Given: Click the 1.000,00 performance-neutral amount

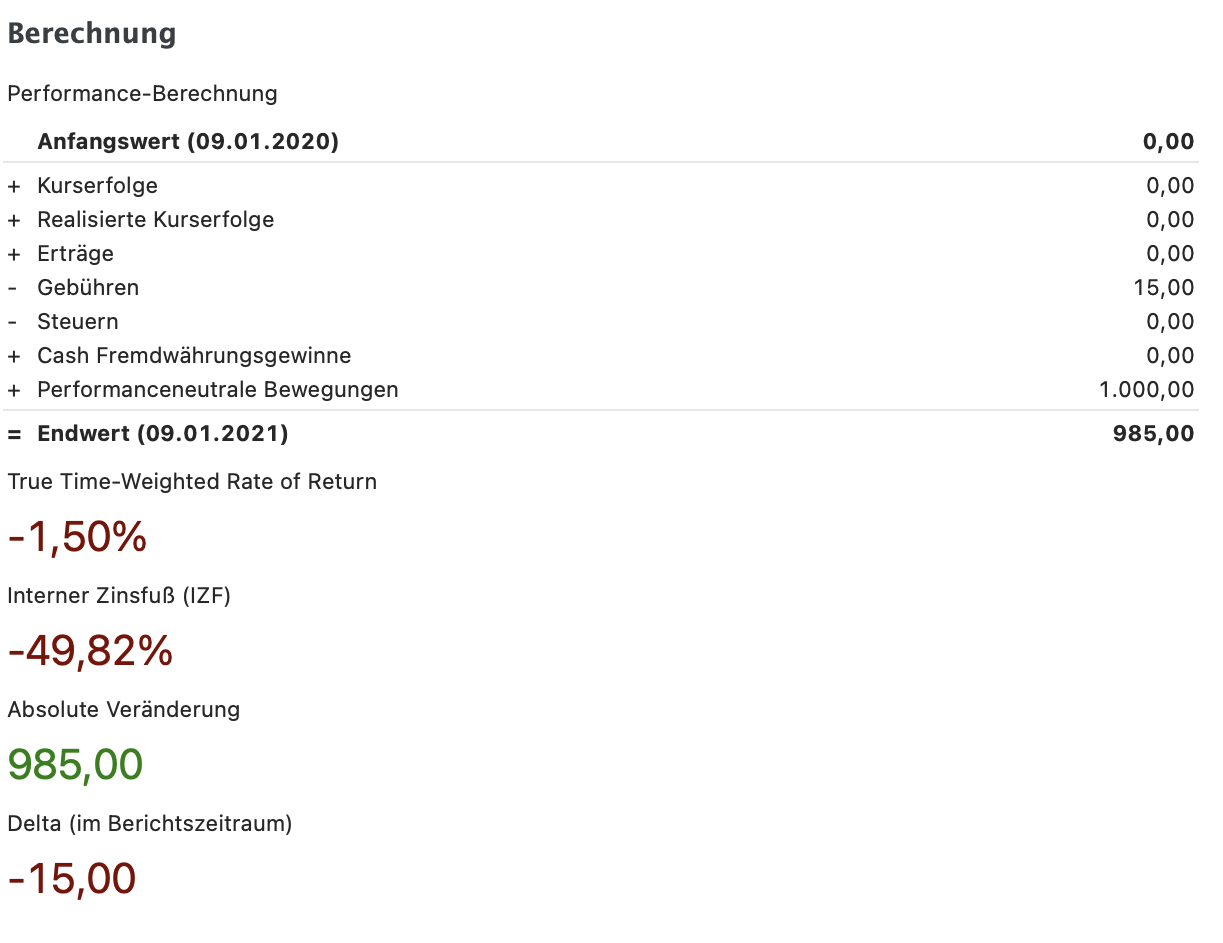Looking at the screenshot, I should [x=1146, y=390].
